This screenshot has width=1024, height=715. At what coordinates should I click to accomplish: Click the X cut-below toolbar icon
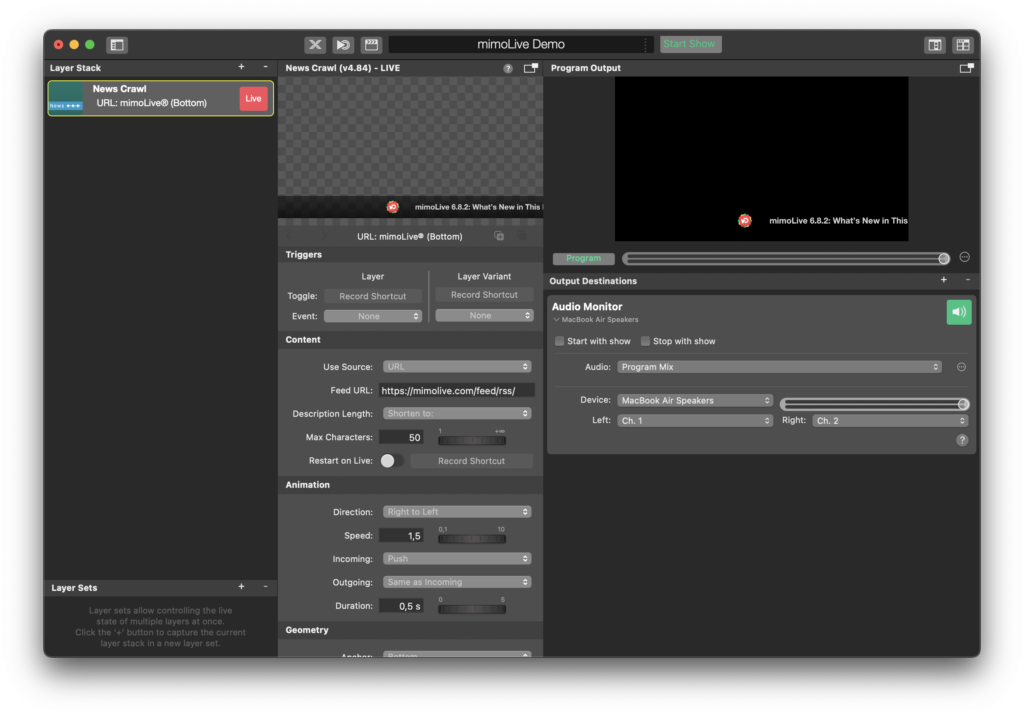pos(315,44)
